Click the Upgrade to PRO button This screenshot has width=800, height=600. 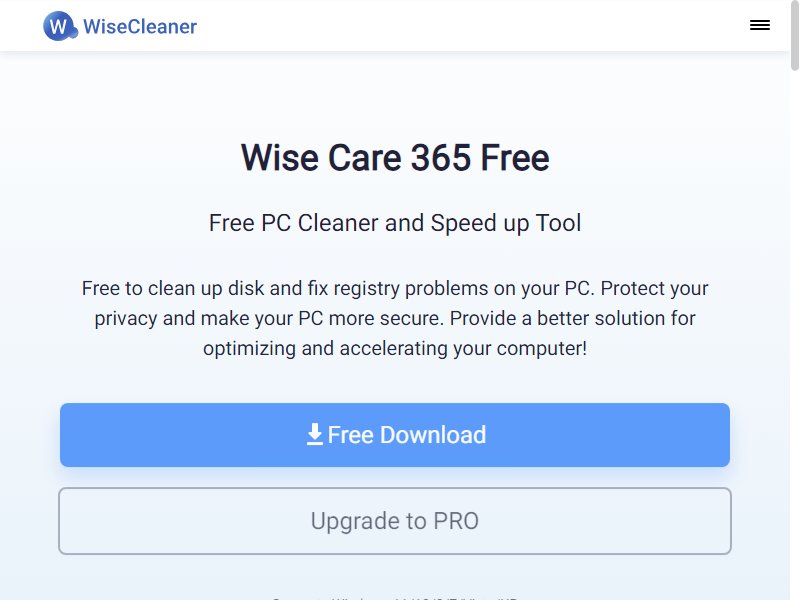click(x=395, y=521)
